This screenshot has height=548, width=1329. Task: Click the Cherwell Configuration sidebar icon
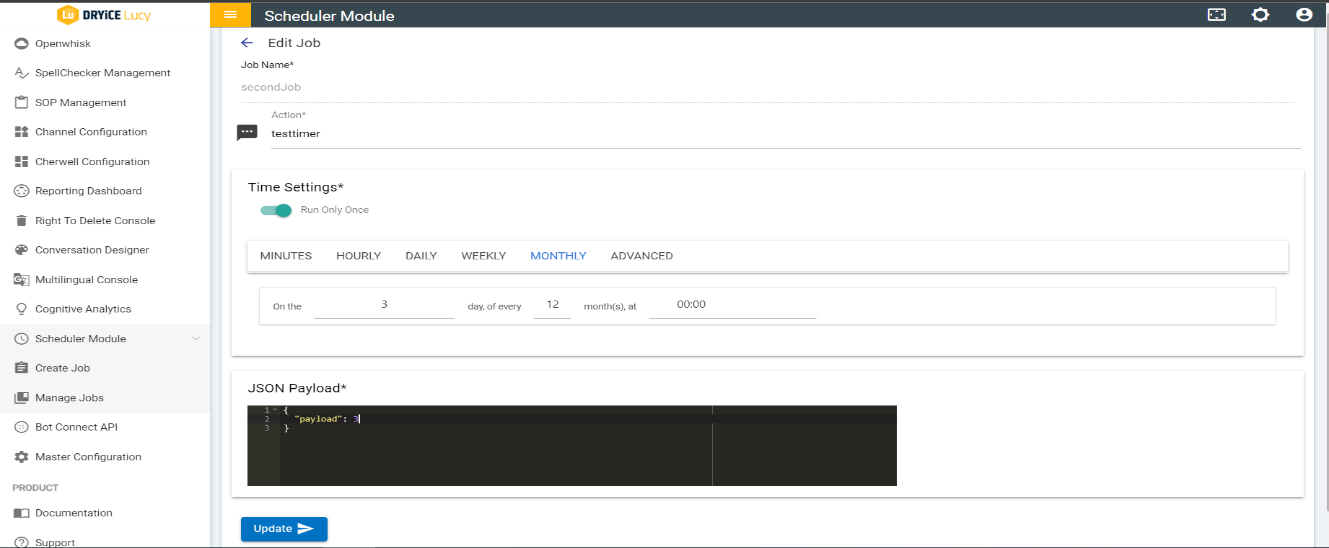tap(21, 161)
